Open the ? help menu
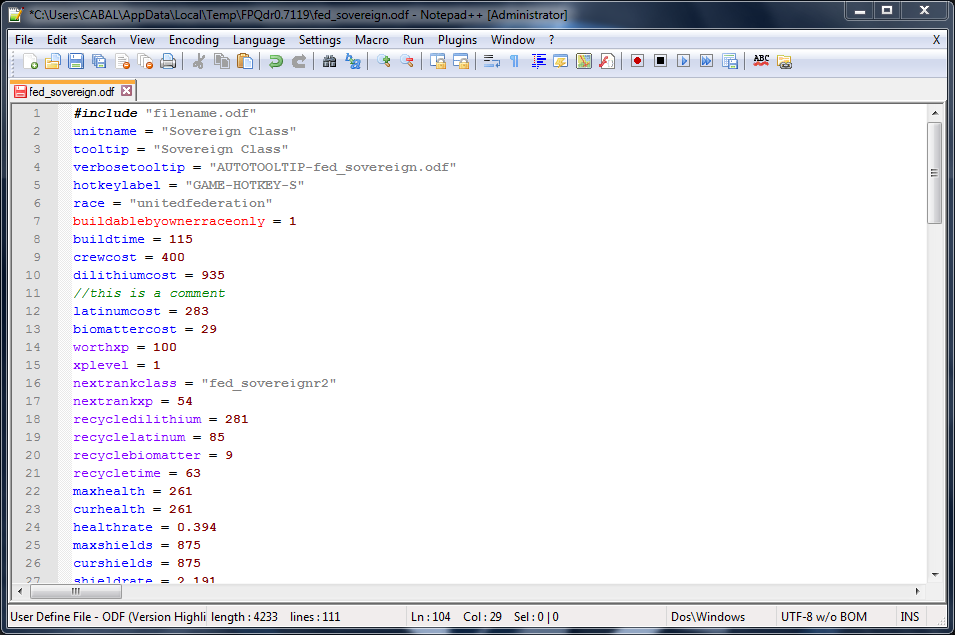This screenshot has width=955, height=635. 552,40
